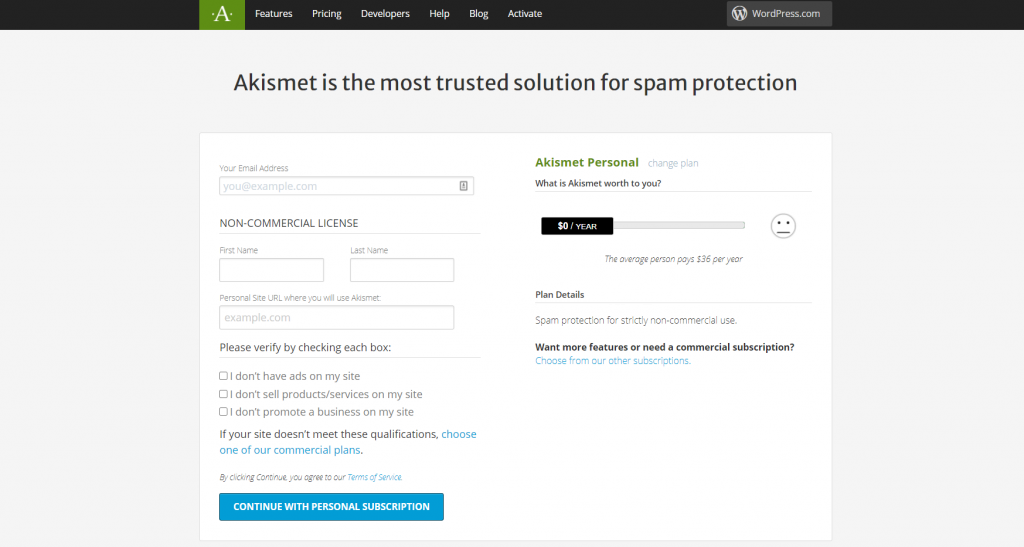The image size is (1024, 547).
Task: Click the neutral face emoticon
Action: coord(783,226)
